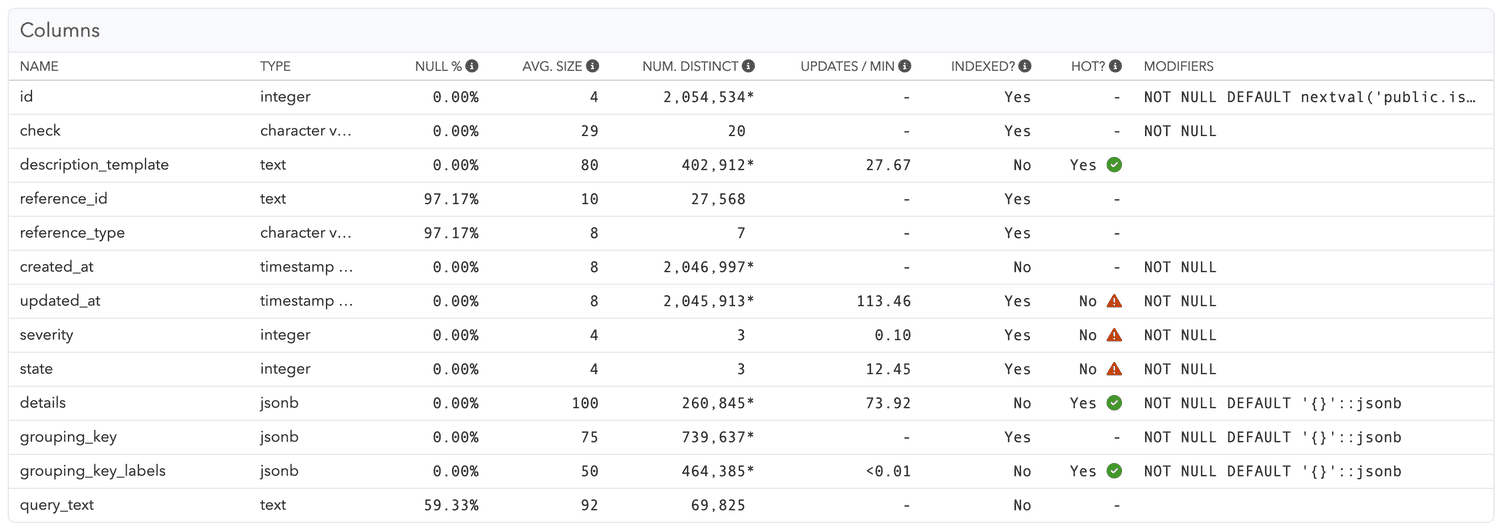This screenshot has height=529, width=1500.
Task: Click the NAME column header
Action: click(39, 66)
